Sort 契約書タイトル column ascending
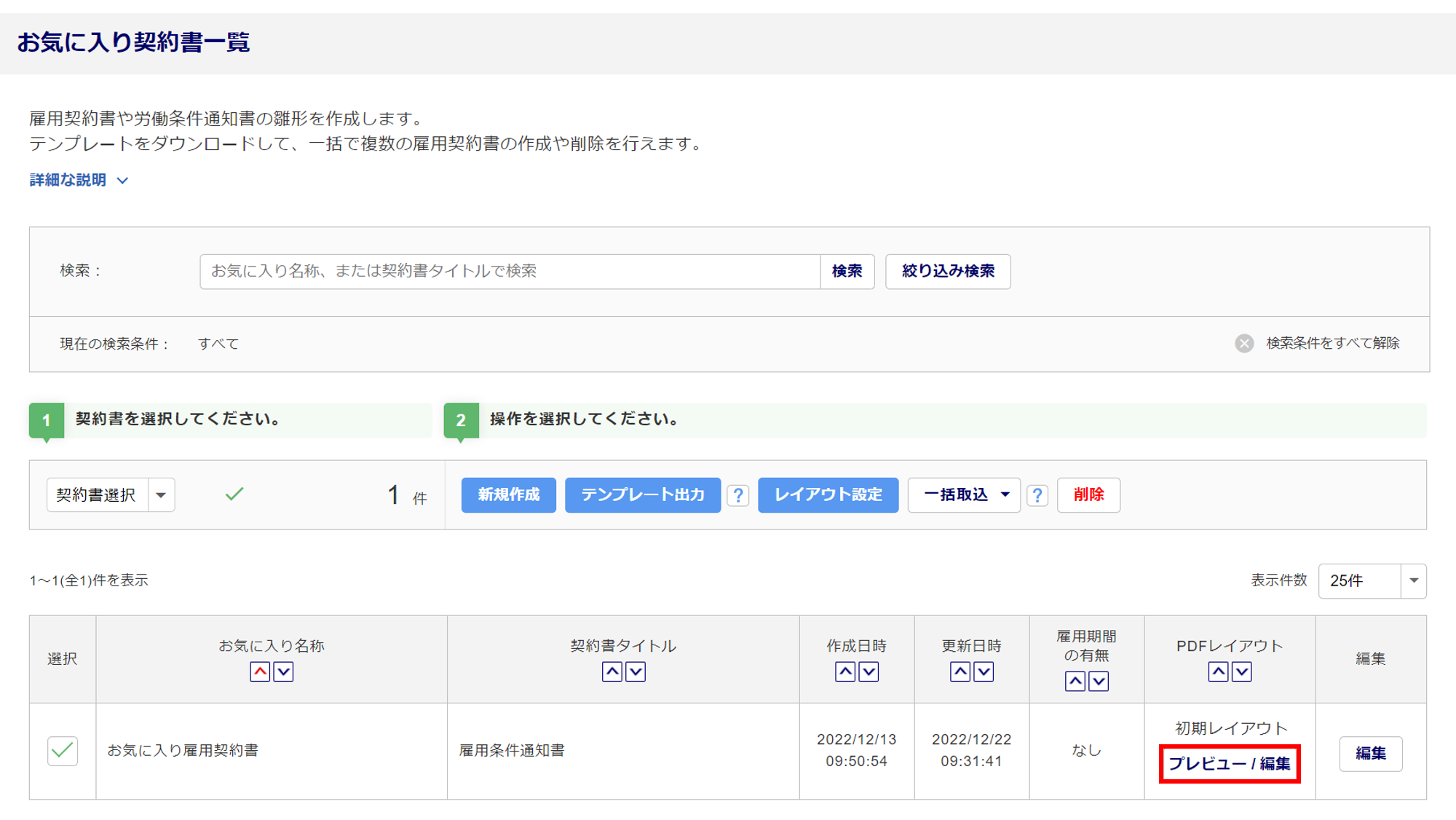Viewport: 1456px width, 820px height. tap(612, 671)
